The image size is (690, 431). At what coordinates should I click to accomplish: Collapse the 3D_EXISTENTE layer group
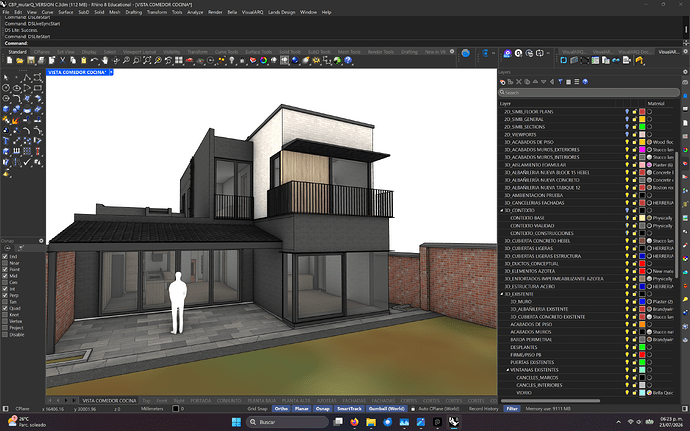click(x=502, y=294)
